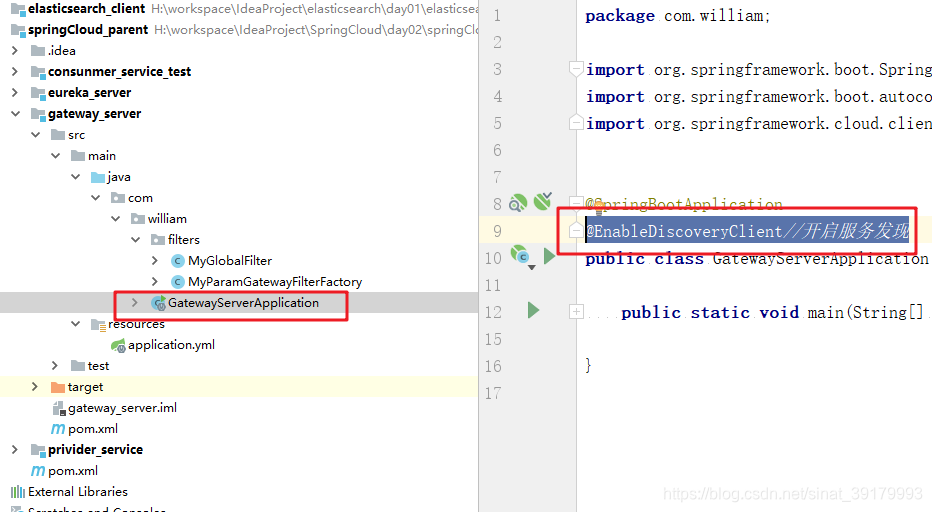Click the java source folder icon
Screen dimensions: 932x512
(x=98, y=177)
